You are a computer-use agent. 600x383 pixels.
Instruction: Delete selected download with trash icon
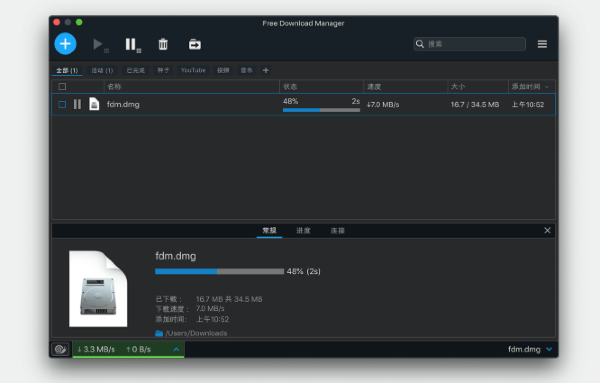[163, 44]
